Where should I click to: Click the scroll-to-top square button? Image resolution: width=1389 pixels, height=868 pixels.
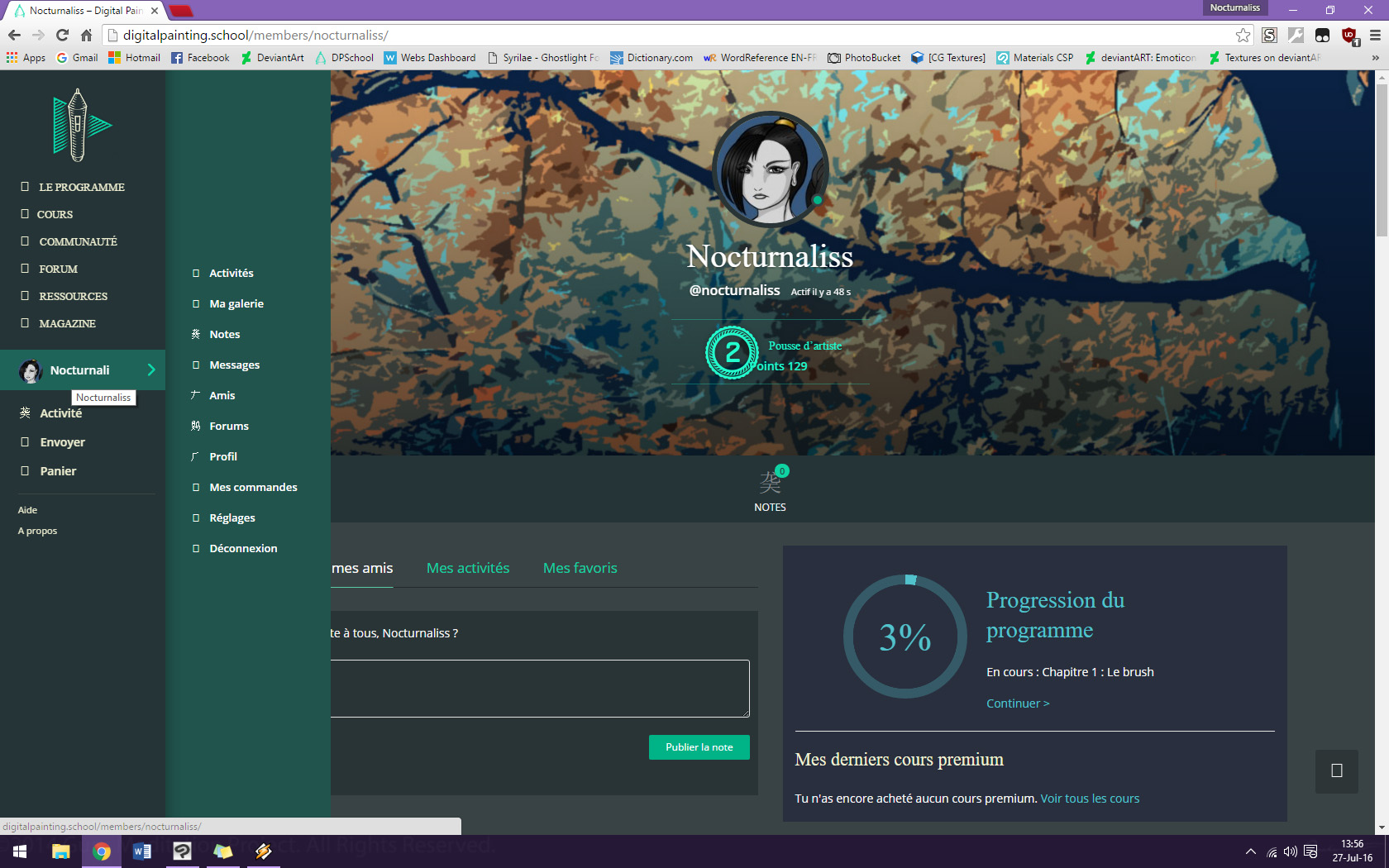(1336, 770)
